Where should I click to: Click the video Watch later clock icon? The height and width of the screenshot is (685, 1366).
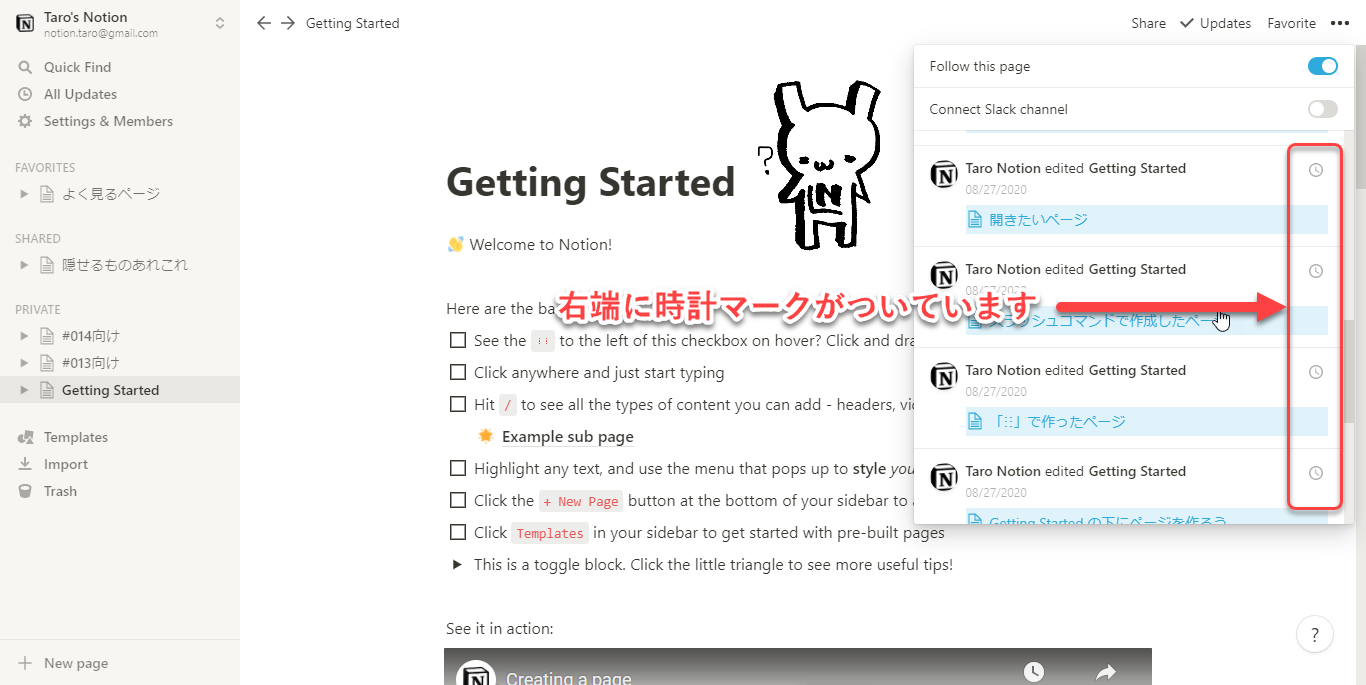pos(1034,672)
